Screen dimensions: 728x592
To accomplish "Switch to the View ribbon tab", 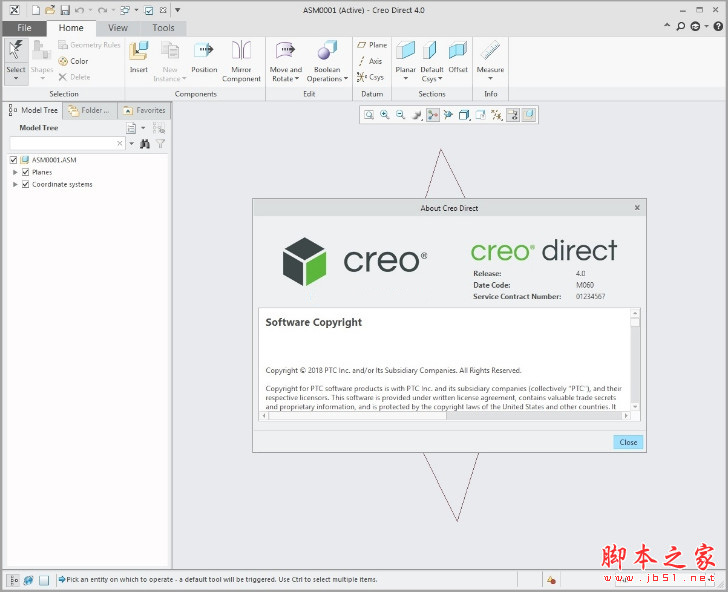I will [118, 28].
